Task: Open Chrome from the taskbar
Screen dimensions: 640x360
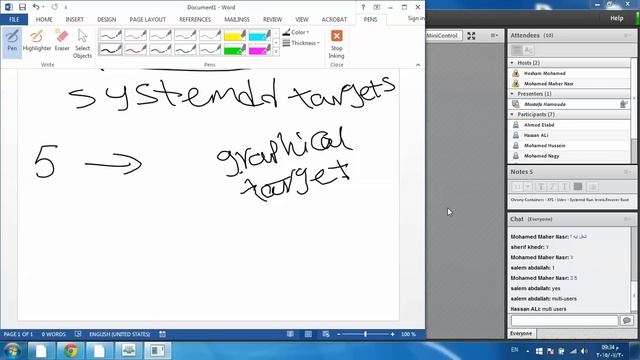Action: 70,351
